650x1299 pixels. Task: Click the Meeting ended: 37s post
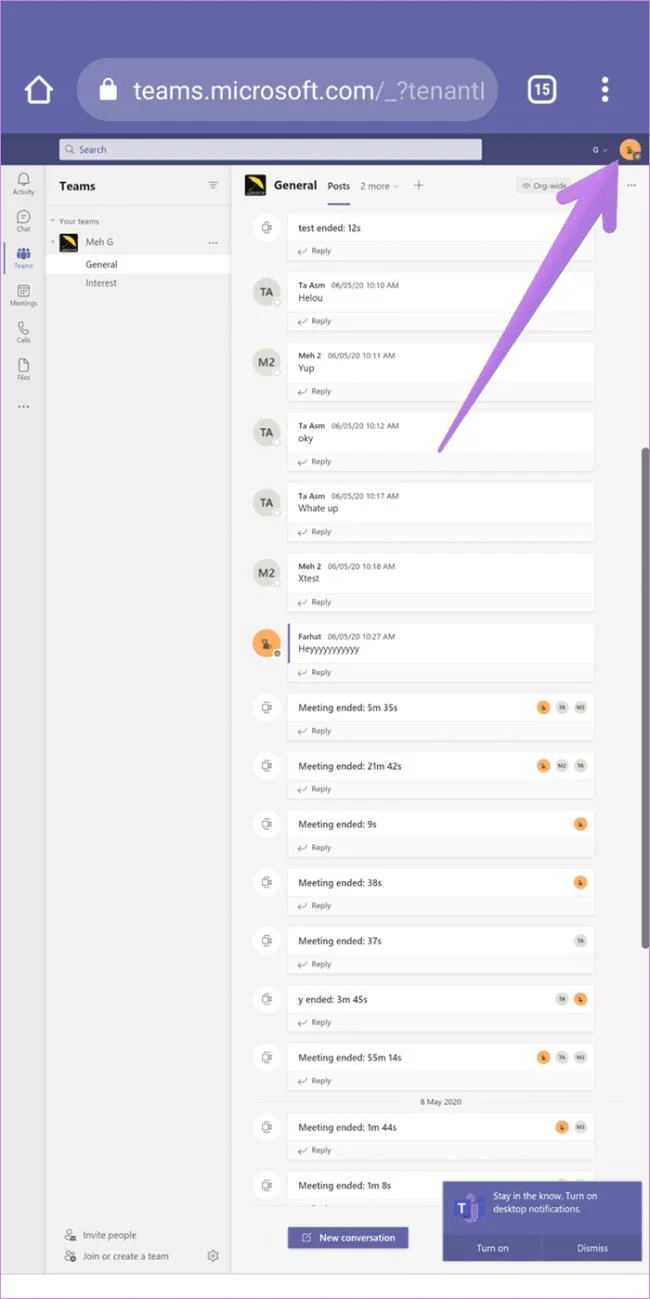pyautogui.click(x=441, y=941)
